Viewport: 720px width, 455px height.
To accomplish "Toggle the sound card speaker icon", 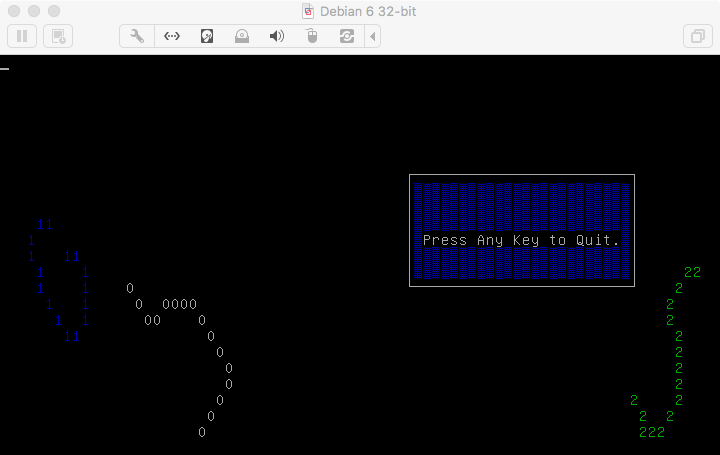I will [x=277, y=36].
